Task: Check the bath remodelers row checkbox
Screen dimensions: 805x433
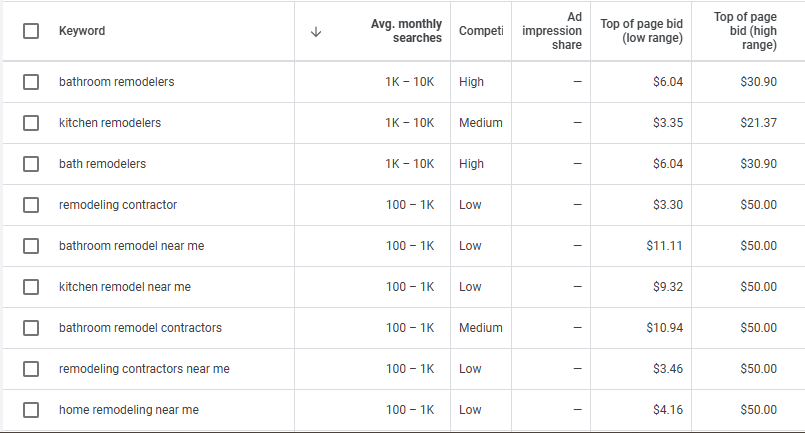Action: click(x=31, y=164)
